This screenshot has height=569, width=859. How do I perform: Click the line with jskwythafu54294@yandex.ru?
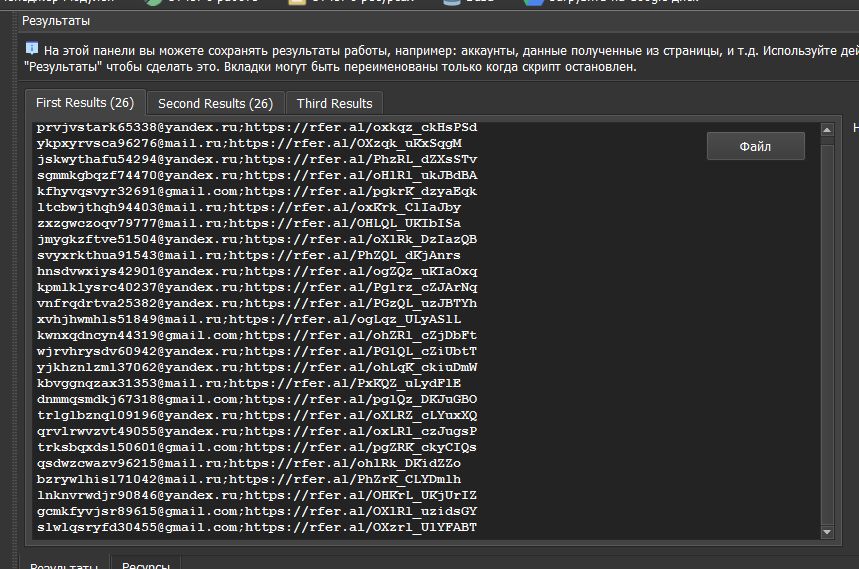257,159
